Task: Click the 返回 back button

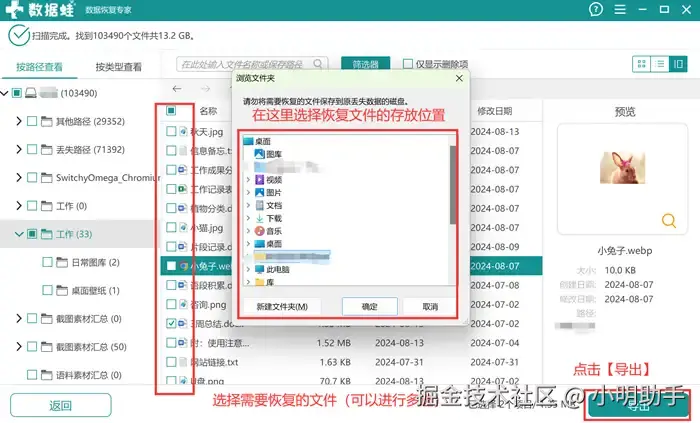Action: (x=61, y=405)
